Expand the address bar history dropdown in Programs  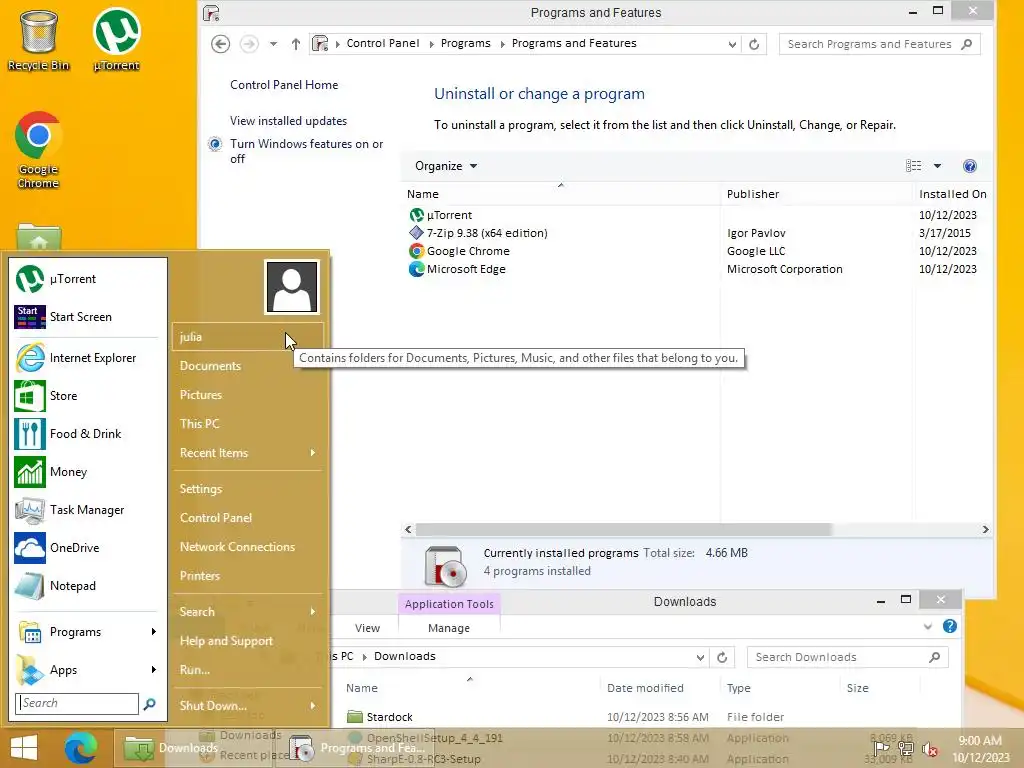click(732, 44)
